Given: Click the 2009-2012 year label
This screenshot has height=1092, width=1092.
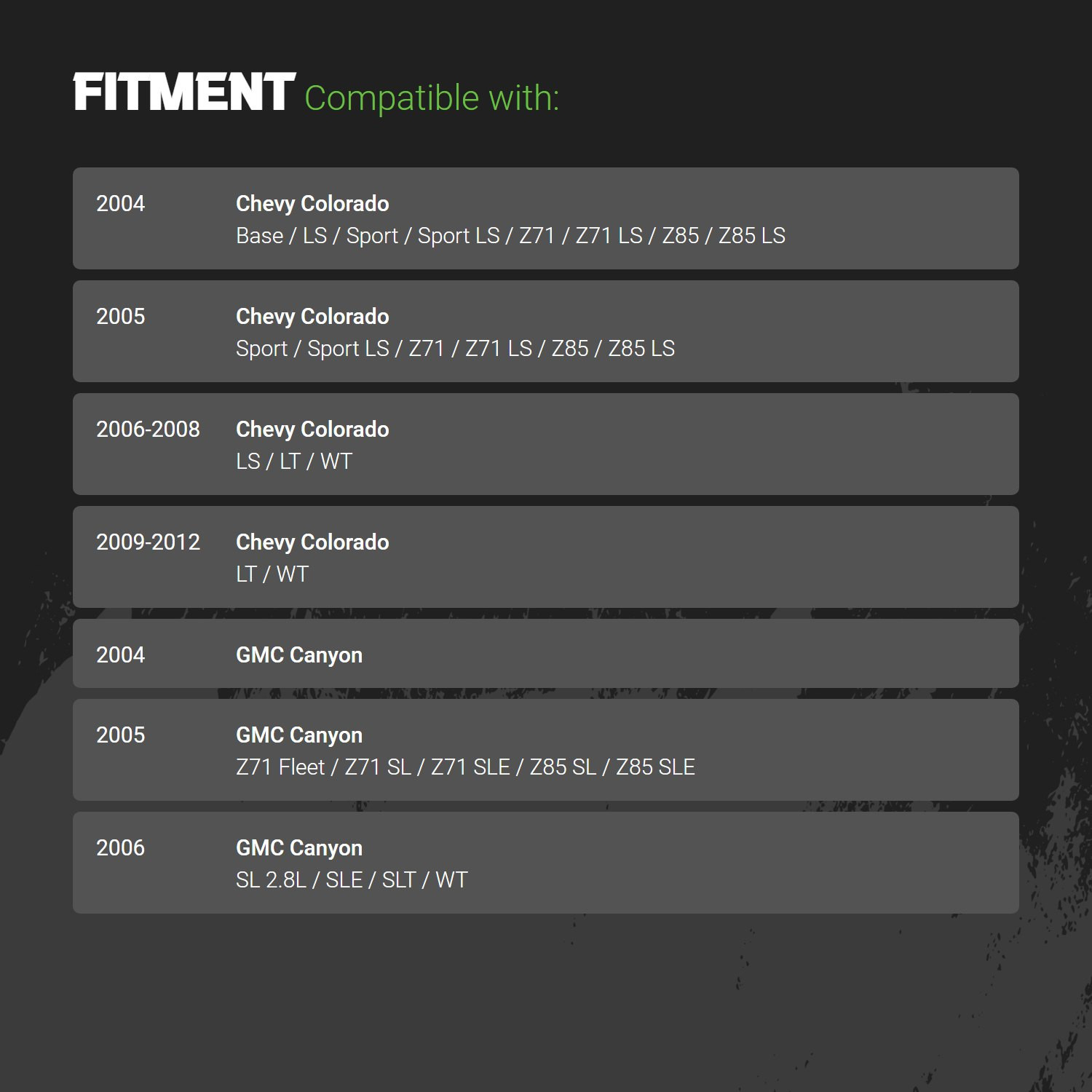Looking at the screenshot, I should click(x=148, y=542).
